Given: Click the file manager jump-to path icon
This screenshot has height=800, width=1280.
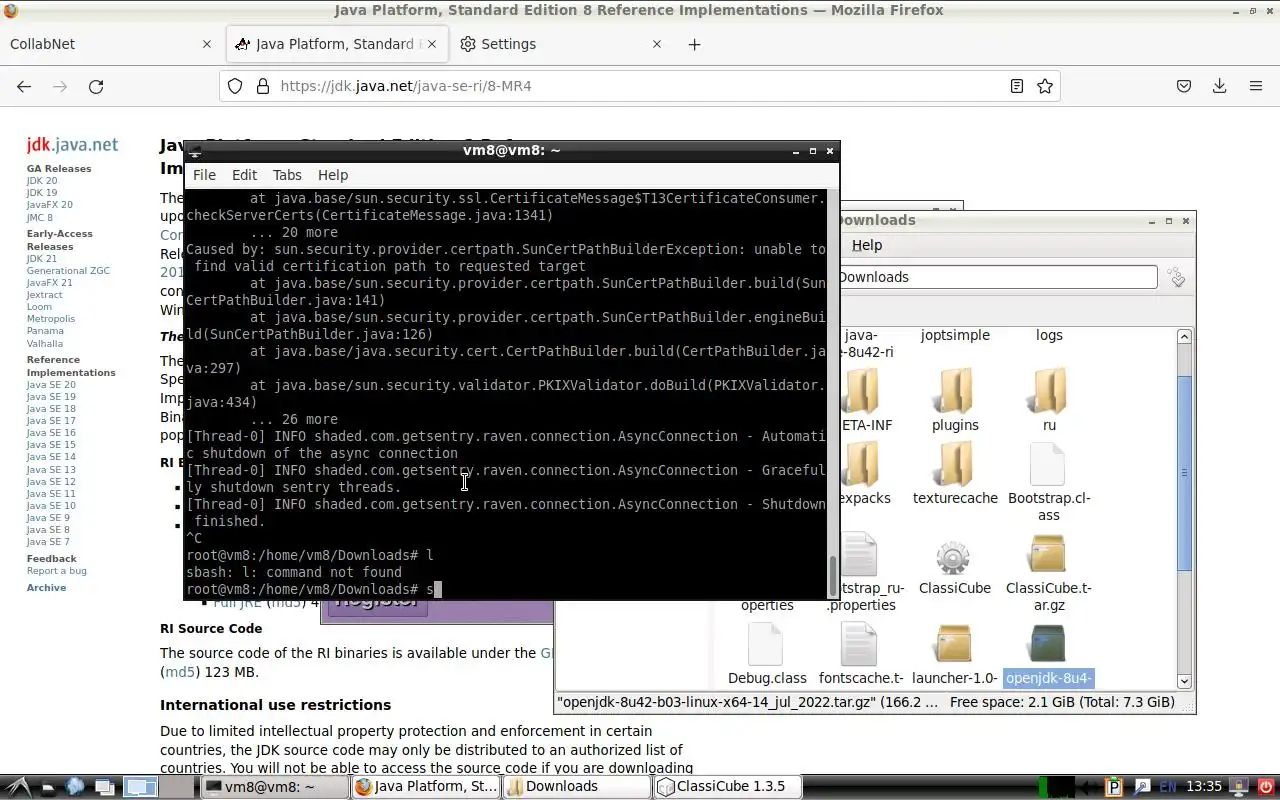Looking at the screenshot, I should [1177, 278].
